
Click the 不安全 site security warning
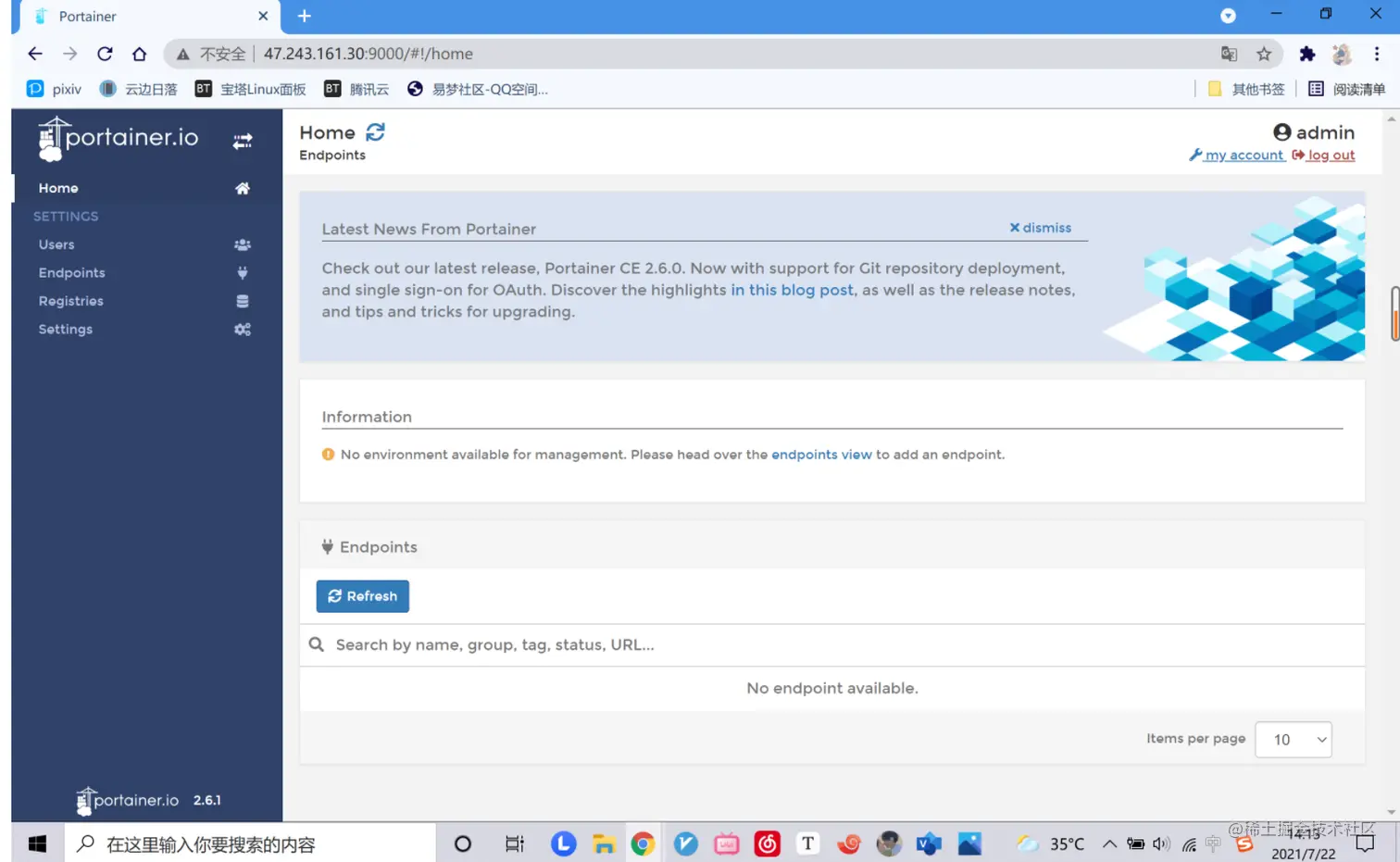211,54
